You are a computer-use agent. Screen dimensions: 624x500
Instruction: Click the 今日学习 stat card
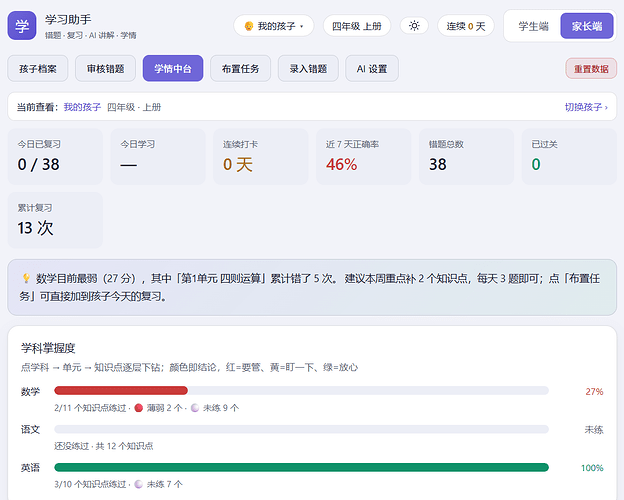[158, 156]
